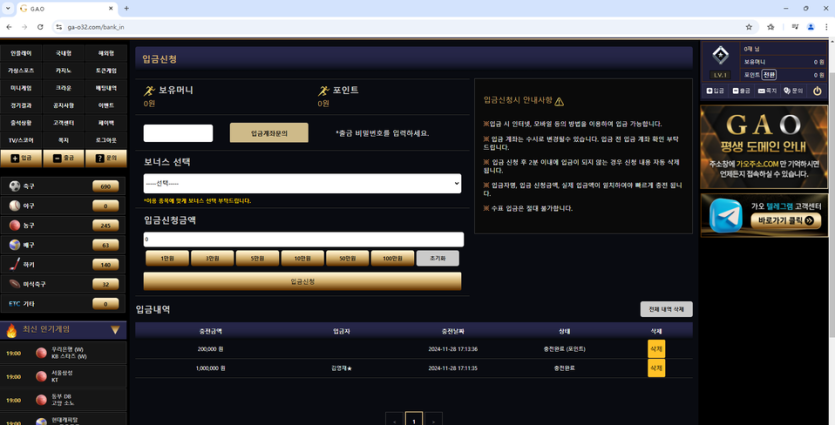This screenshot has height=425, width=835.
Task: Open the 이벤트 menu
Action: coord(106,105)
